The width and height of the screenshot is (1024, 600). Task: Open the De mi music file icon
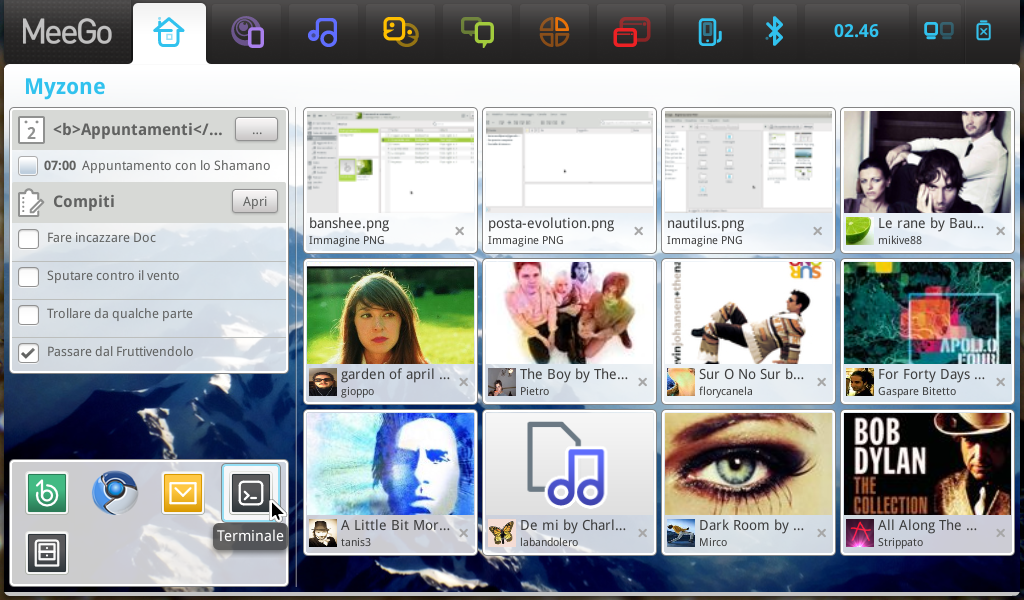(x=569, y=464)
